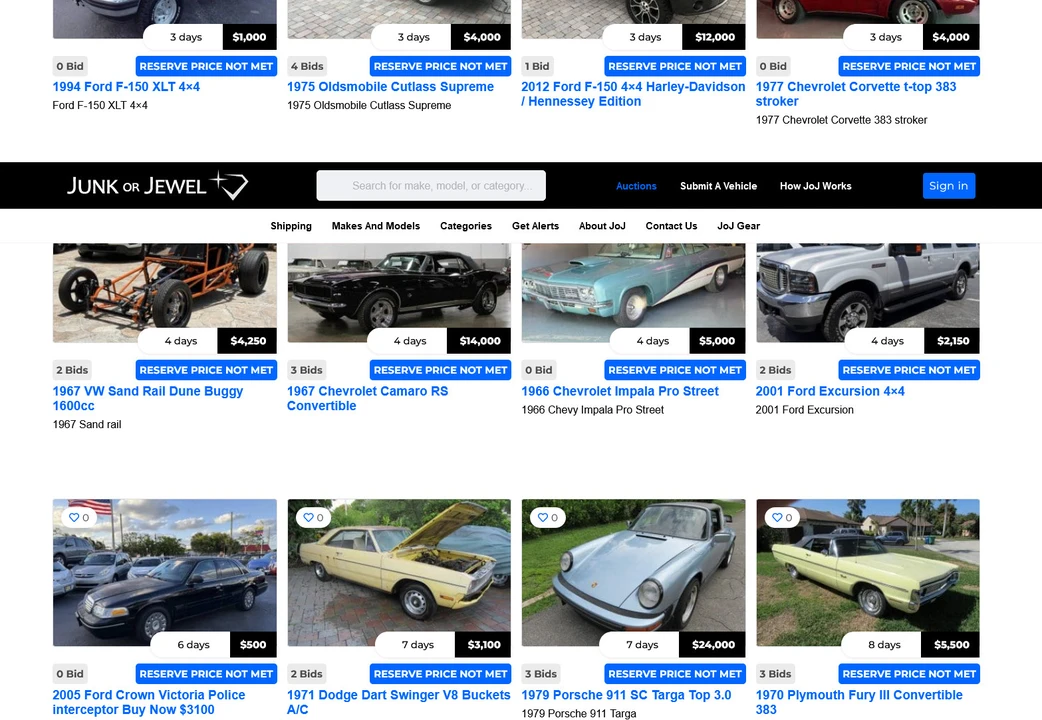Click the black Camaro convertible photo
The image size is (1042, 720).
pyautogui.click(x=399, y=293)
